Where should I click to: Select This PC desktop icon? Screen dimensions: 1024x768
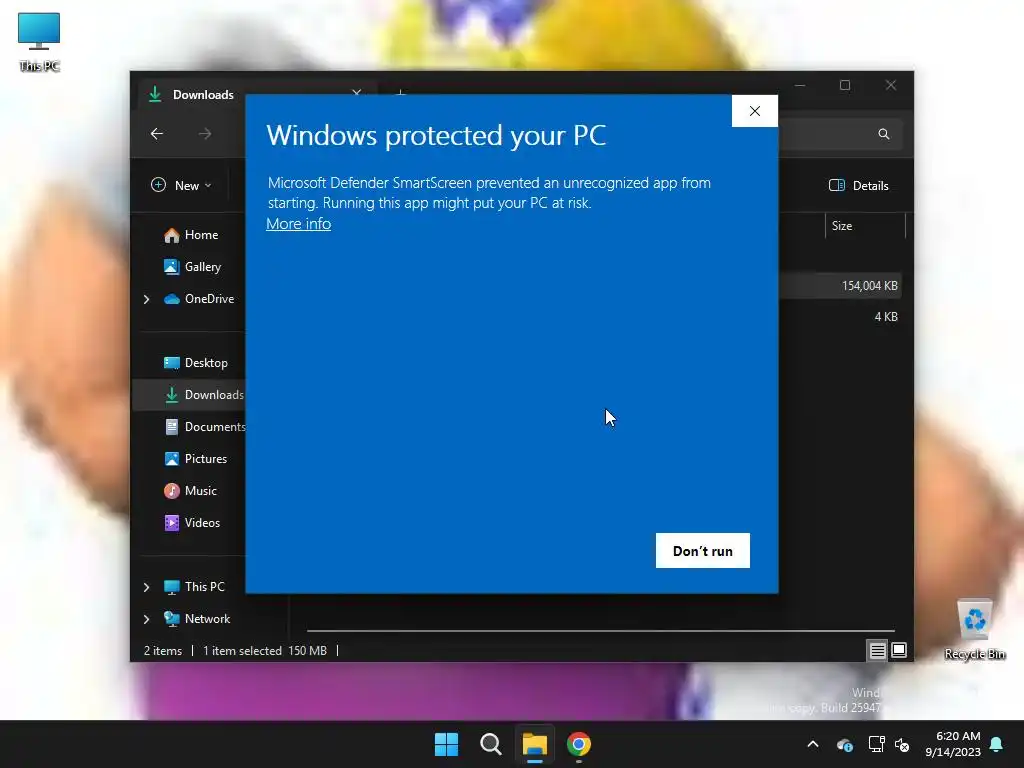click(39, 42)
